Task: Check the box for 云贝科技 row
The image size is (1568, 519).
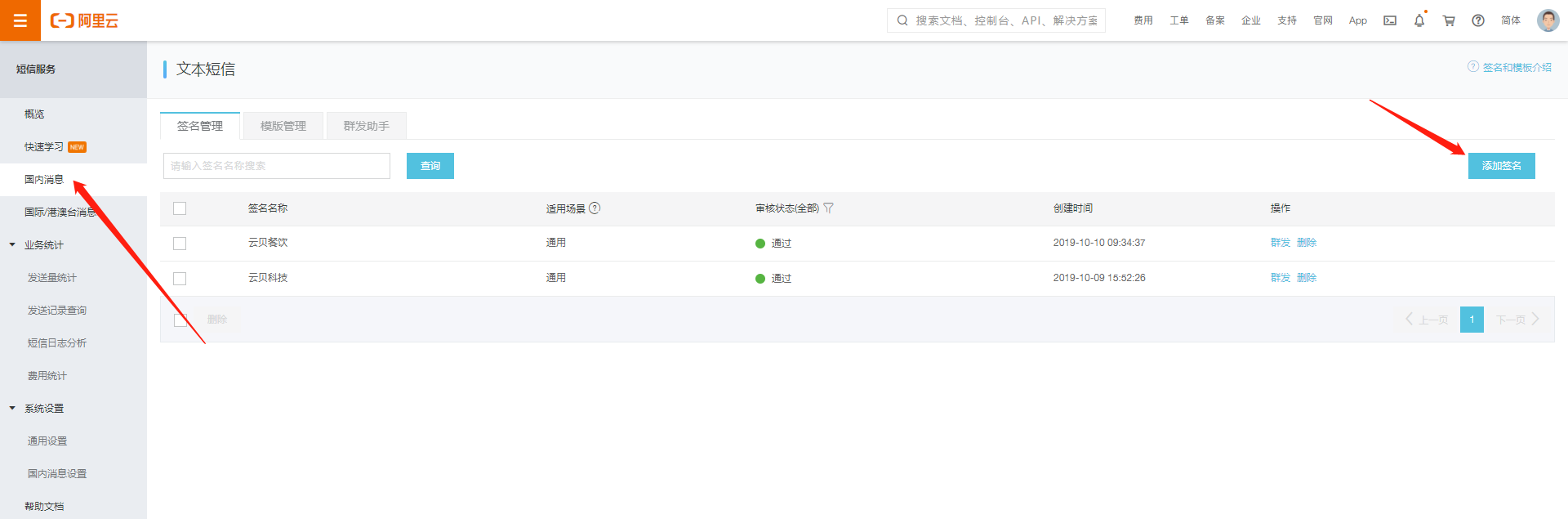Action: pyautogui.click(x=180, y=279)
